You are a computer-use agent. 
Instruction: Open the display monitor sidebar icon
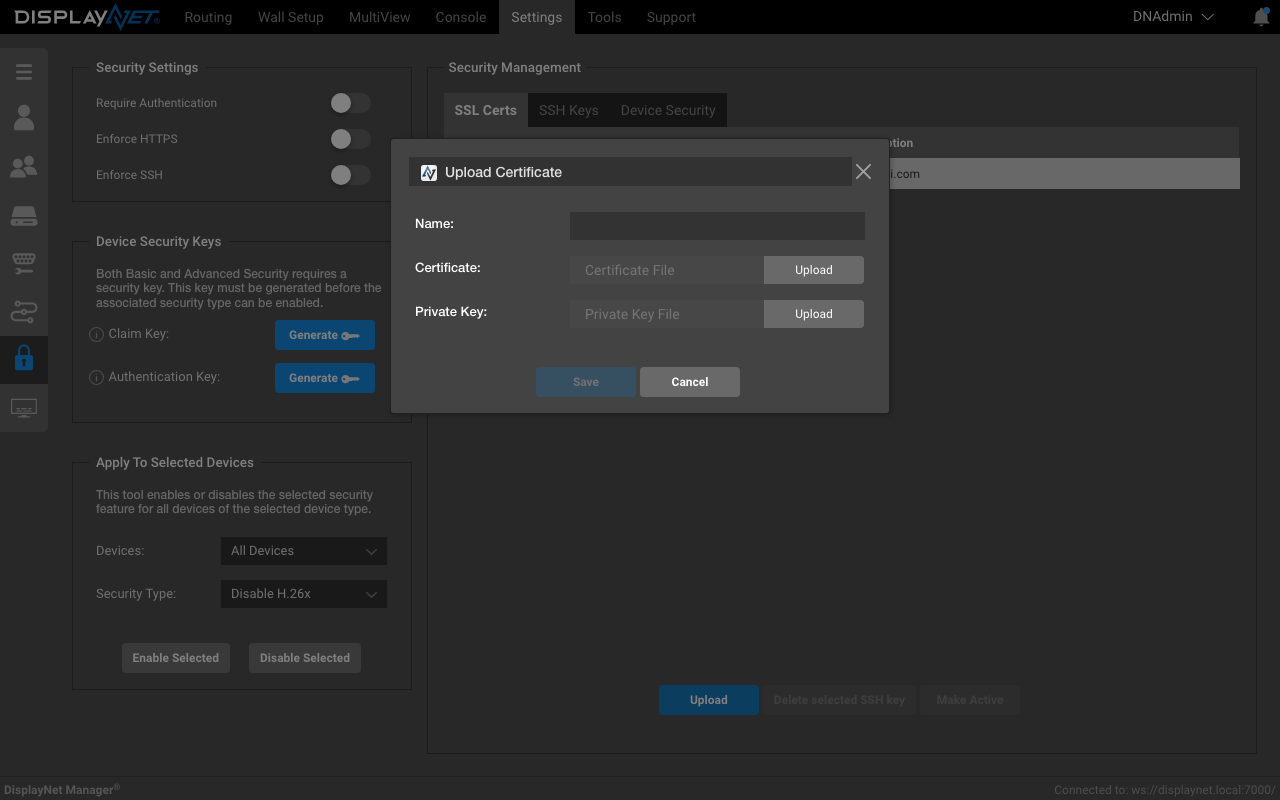point(24,408)
